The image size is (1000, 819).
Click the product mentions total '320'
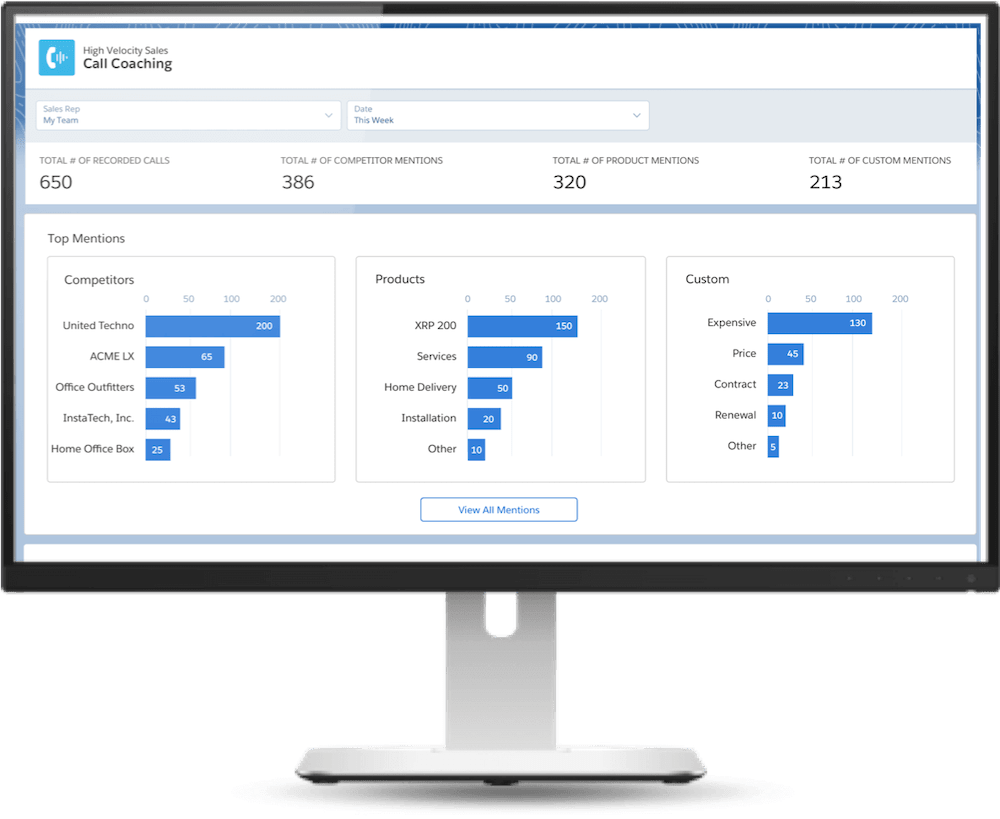569,182
